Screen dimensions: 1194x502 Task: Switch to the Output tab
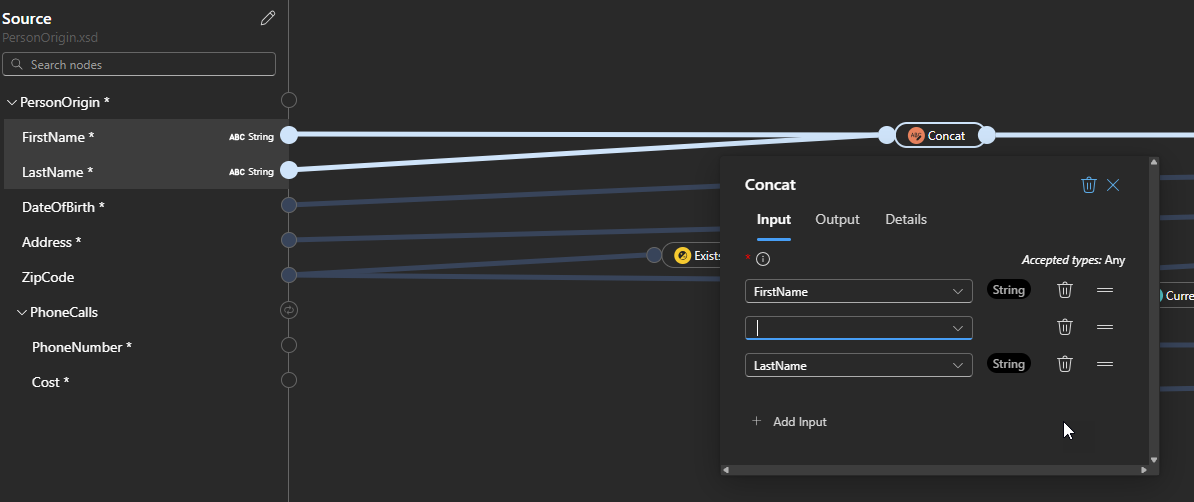pos(837,219)
